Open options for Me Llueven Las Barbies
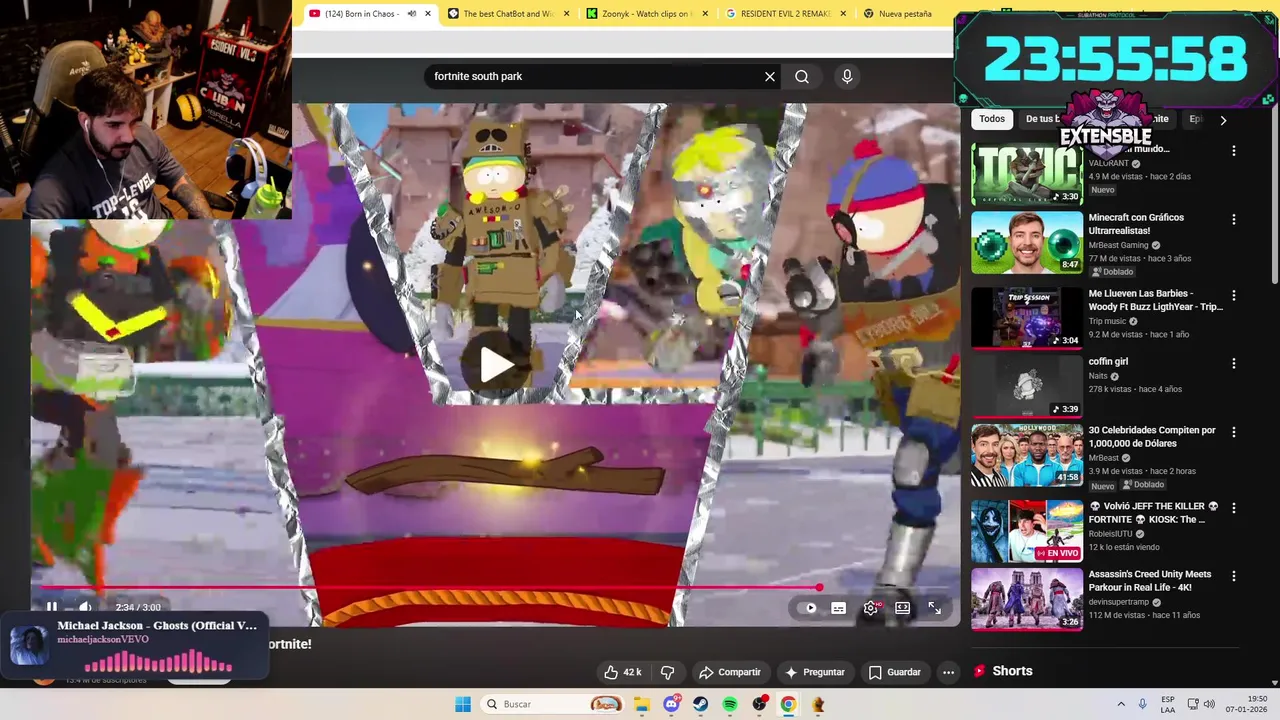 (x=1233, y=296)
